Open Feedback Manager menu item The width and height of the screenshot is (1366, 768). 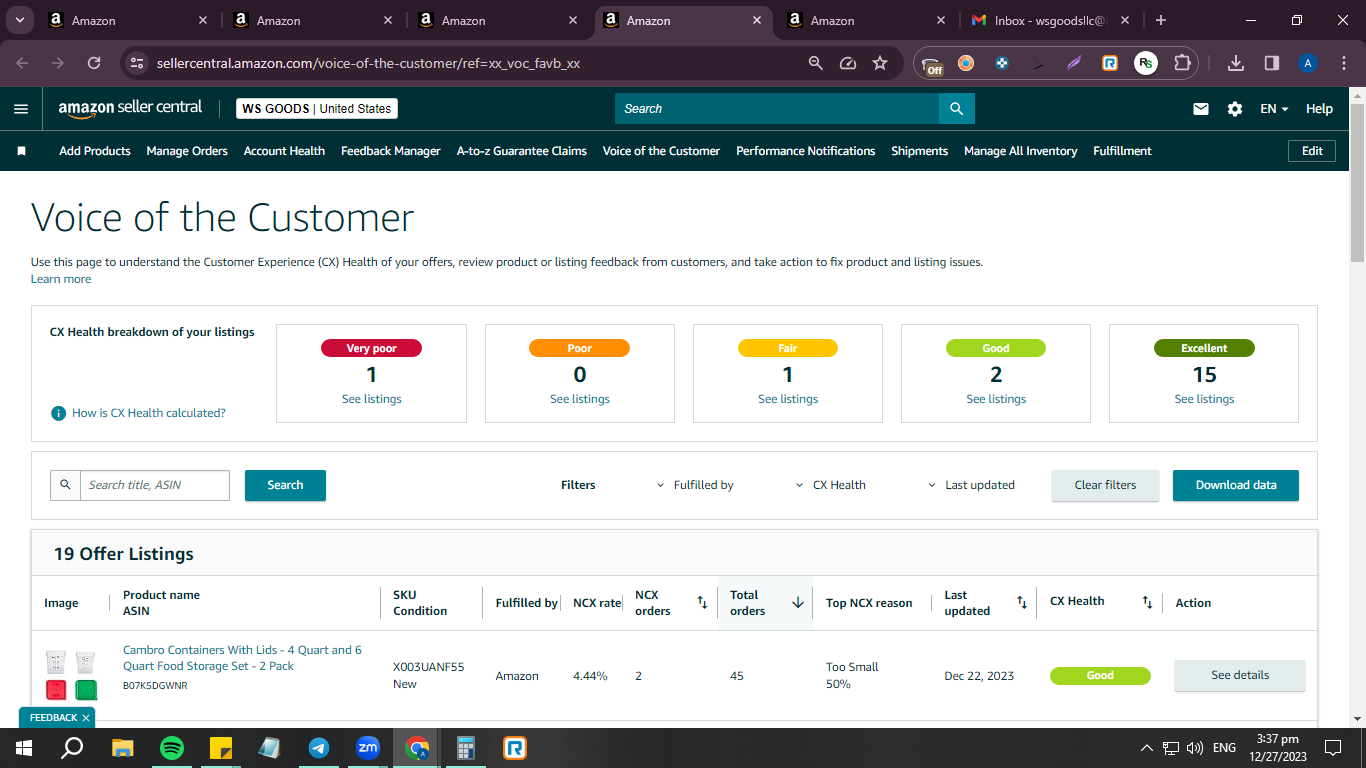391,151
